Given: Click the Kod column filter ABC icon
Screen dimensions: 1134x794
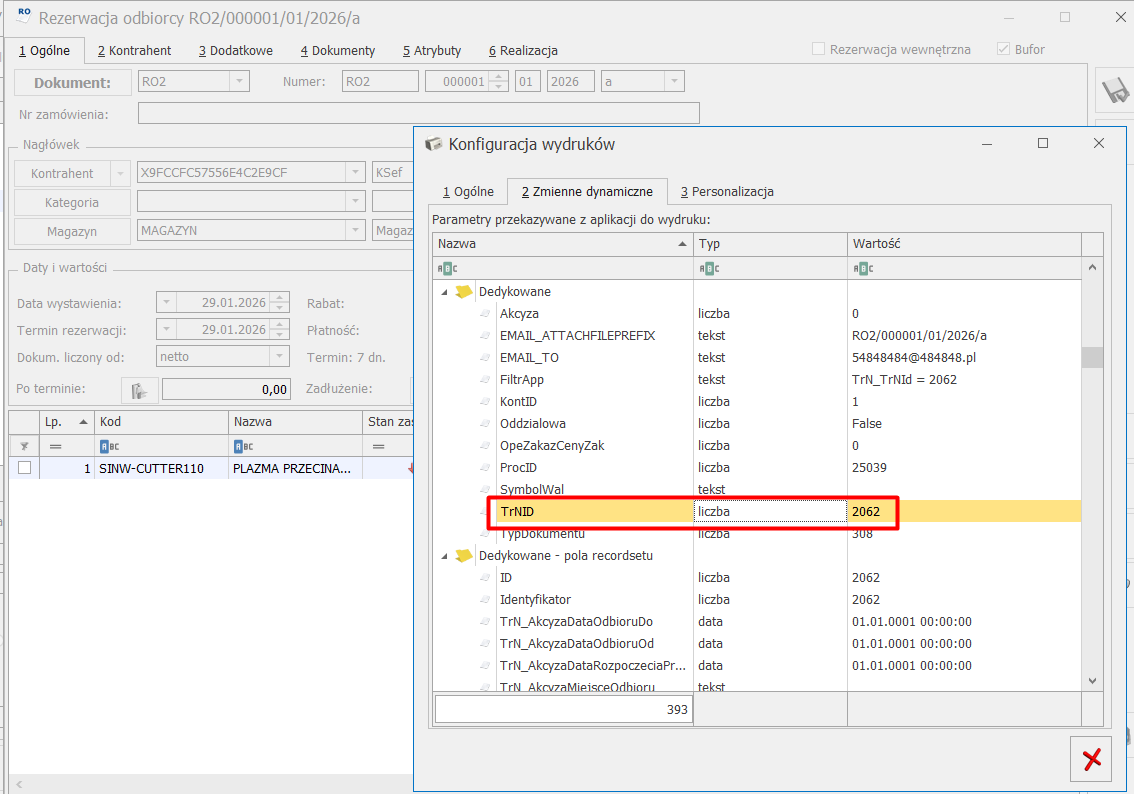Looking at the screenshot, I should (110, 446).
